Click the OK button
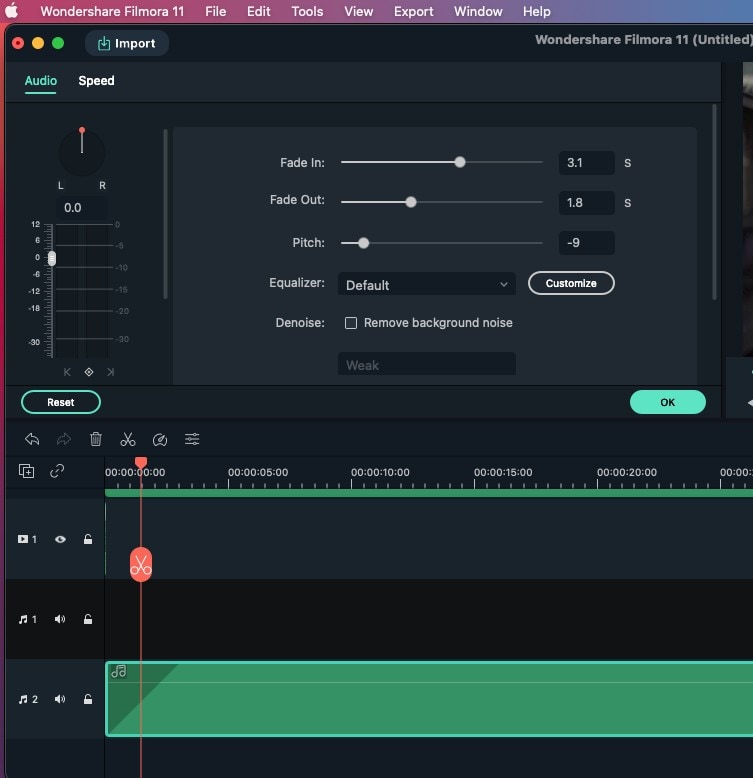 (667, 402)
